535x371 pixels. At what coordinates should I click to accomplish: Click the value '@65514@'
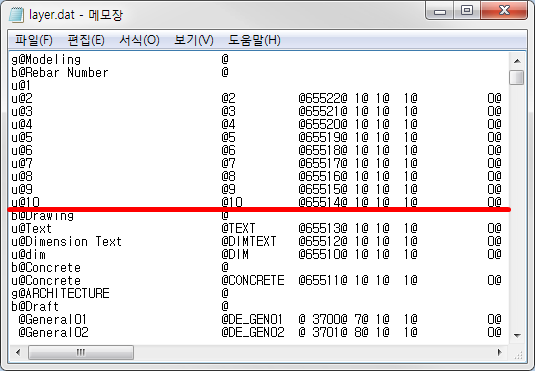[x=323, y=202]
